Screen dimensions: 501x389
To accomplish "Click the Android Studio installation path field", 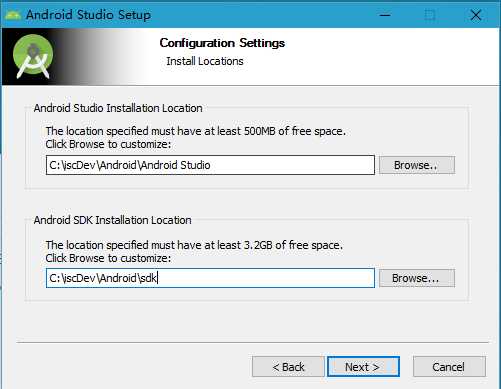I will (210, 165).
